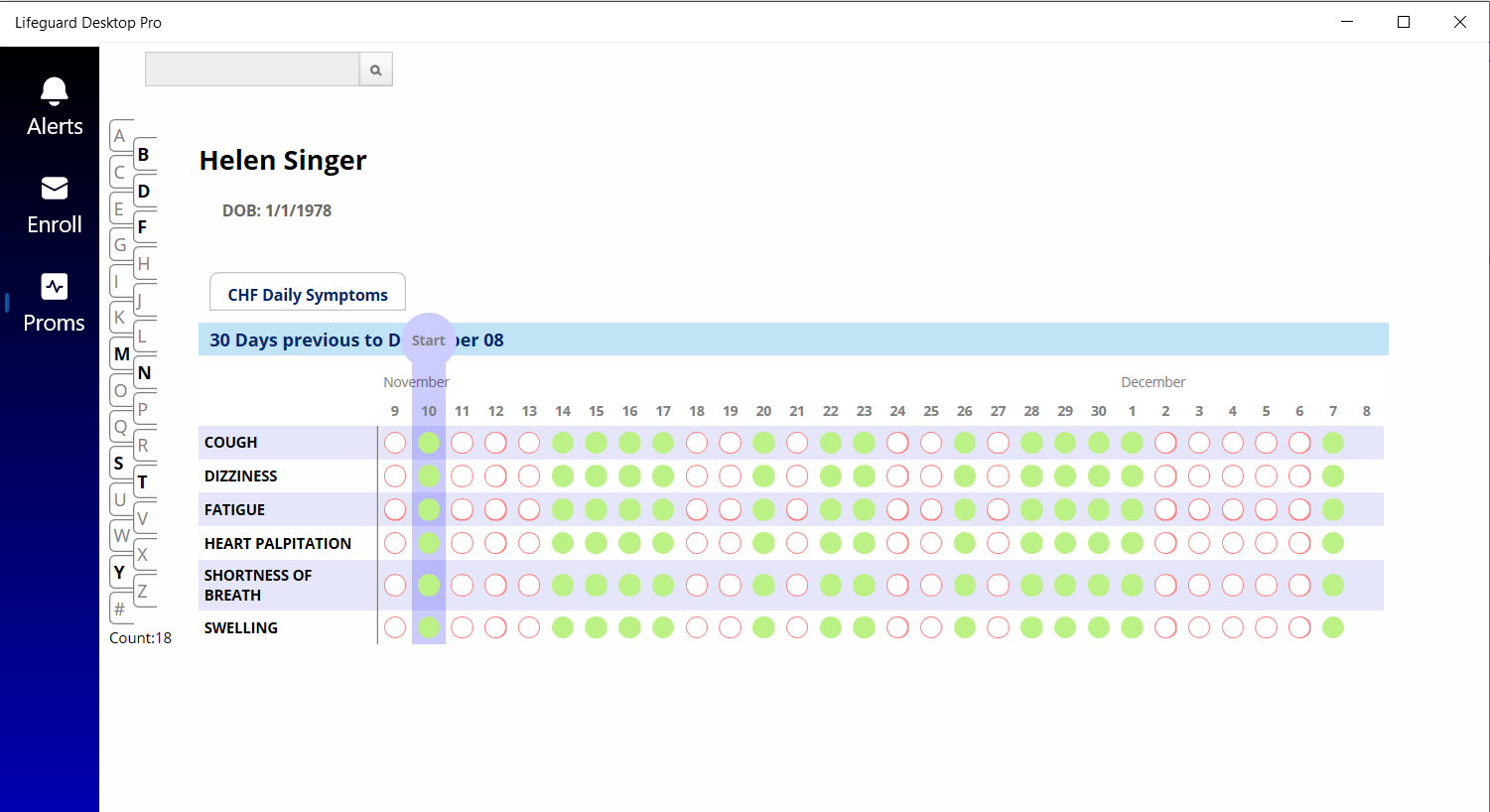Viewport: 1490px width, 812px height.
Task: Select letter M in the alphabet index
Action: point(121,353)
